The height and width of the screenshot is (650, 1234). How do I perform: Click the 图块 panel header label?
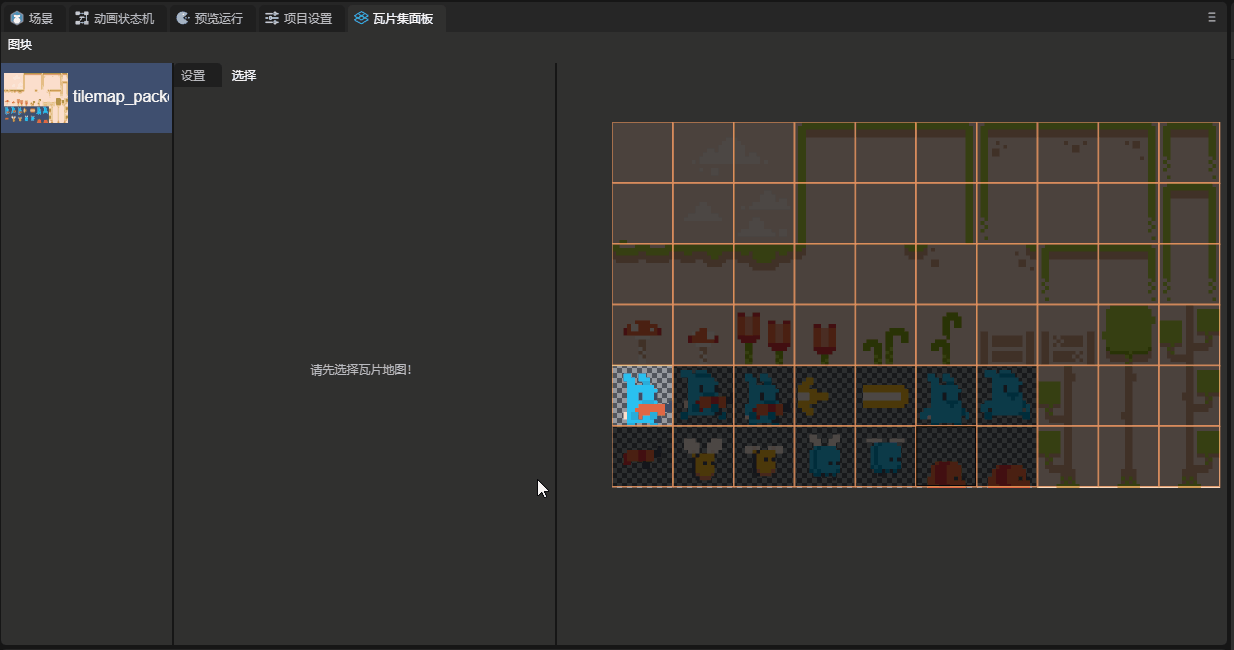20,45
